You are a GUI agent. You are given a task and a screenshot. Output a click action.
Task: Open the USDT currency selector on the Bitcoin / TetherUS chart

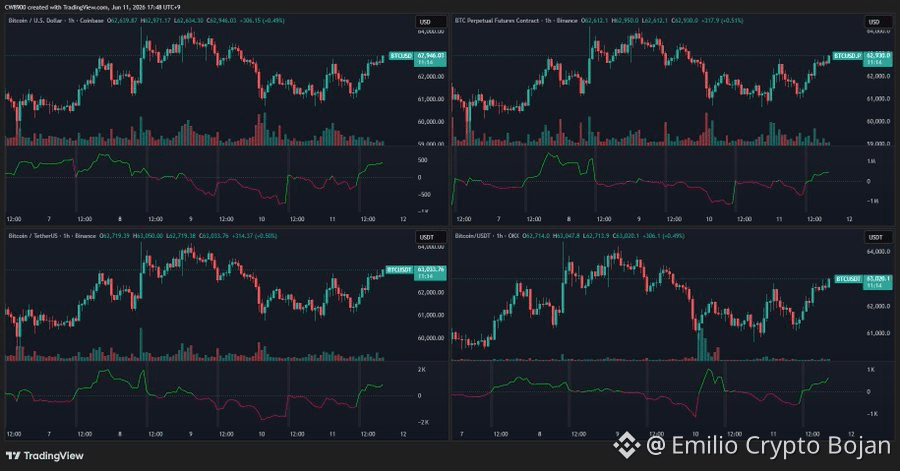(x=430, y=237)
